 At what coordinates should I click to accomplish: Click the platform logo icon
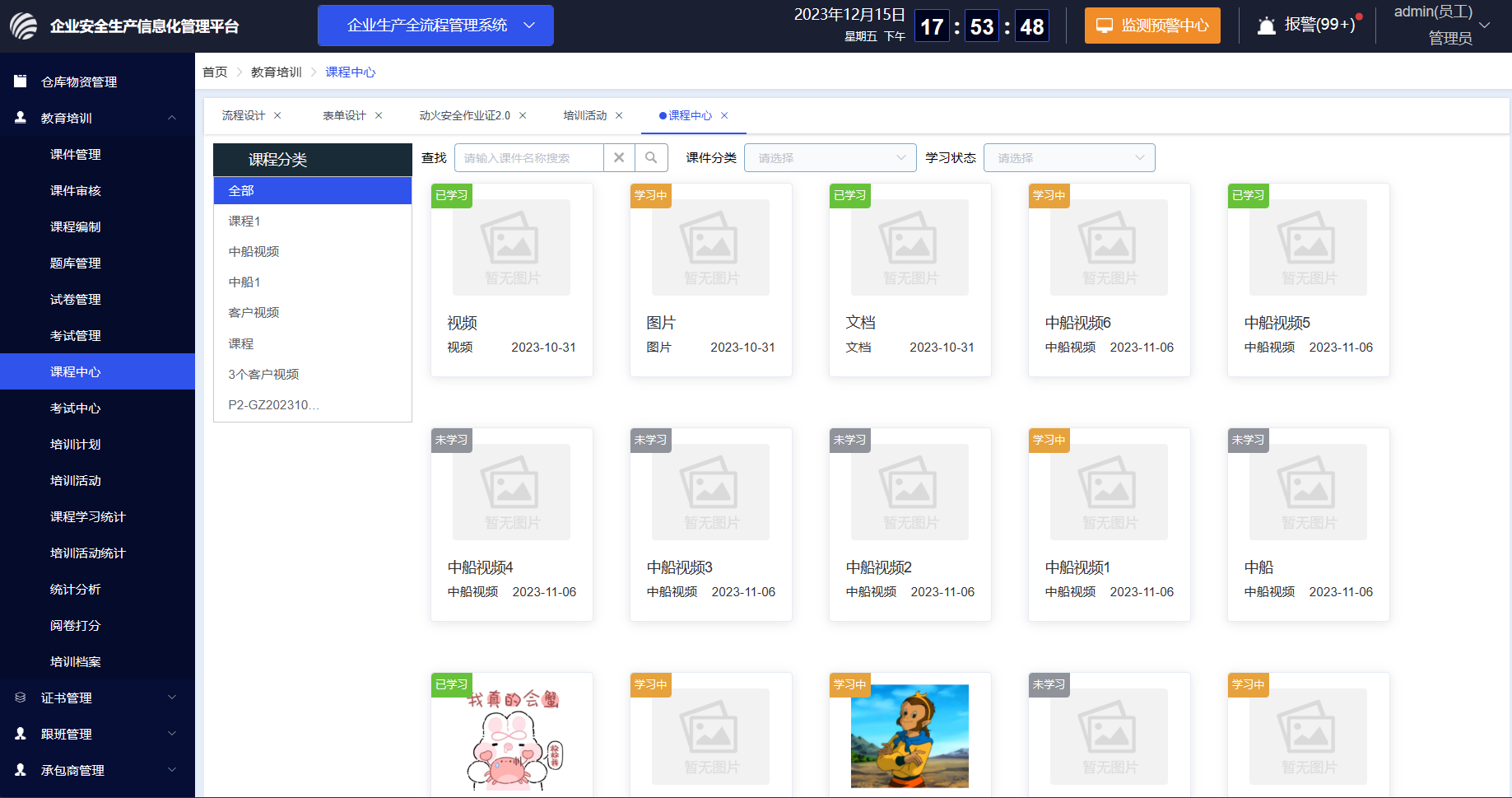24,26
